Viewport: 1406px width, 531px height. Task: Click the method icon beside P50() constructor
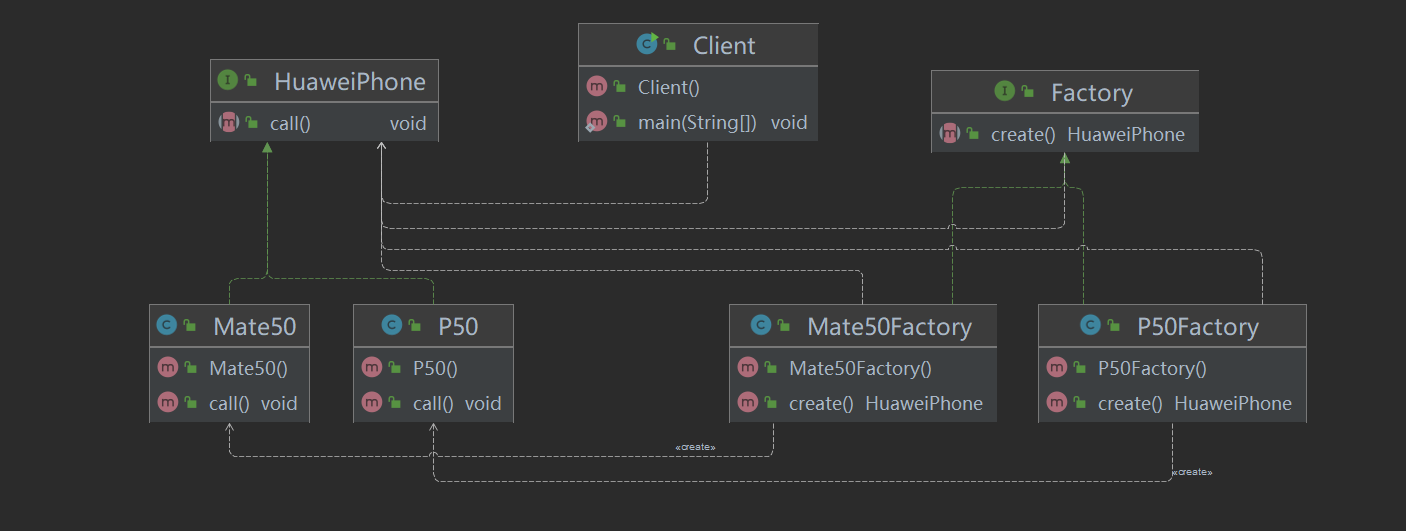tap(371, 368)
